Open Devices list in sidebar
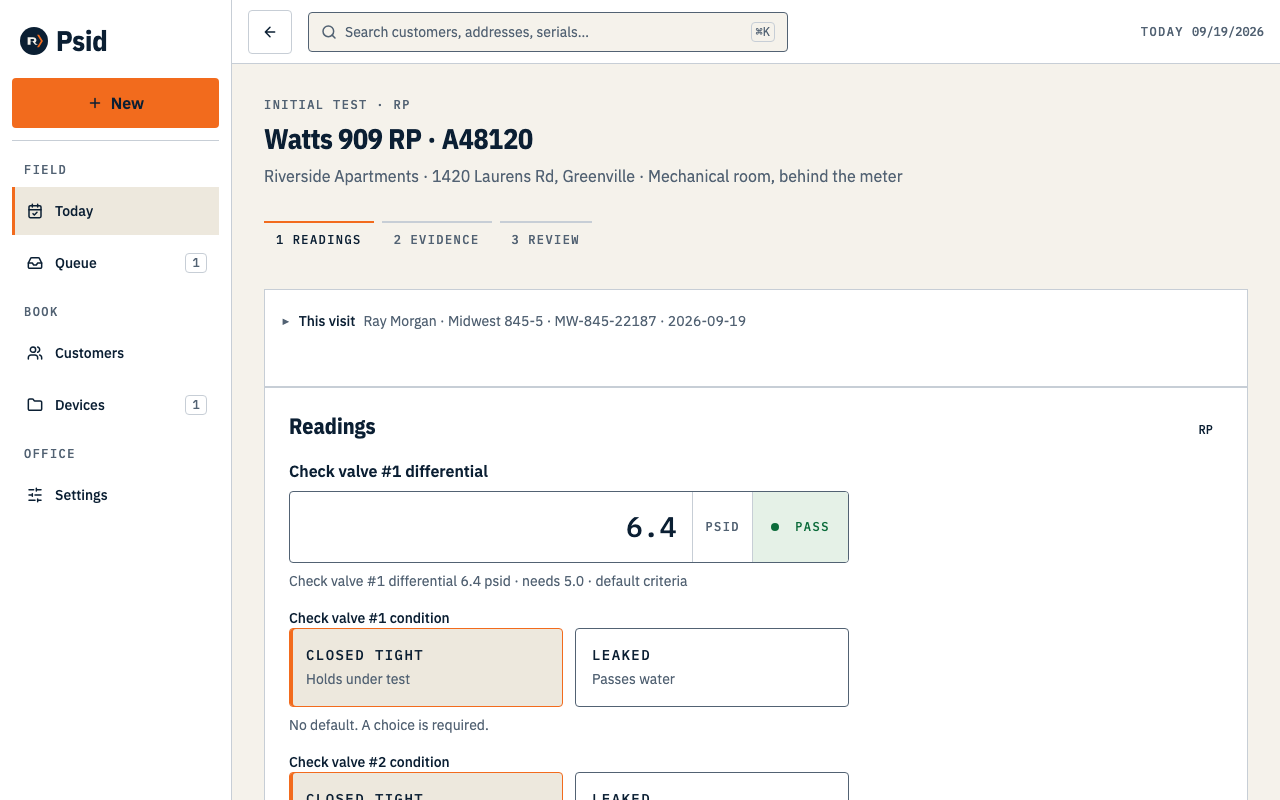Viewport: 1280px width, 800px height. tap(115, 405)
